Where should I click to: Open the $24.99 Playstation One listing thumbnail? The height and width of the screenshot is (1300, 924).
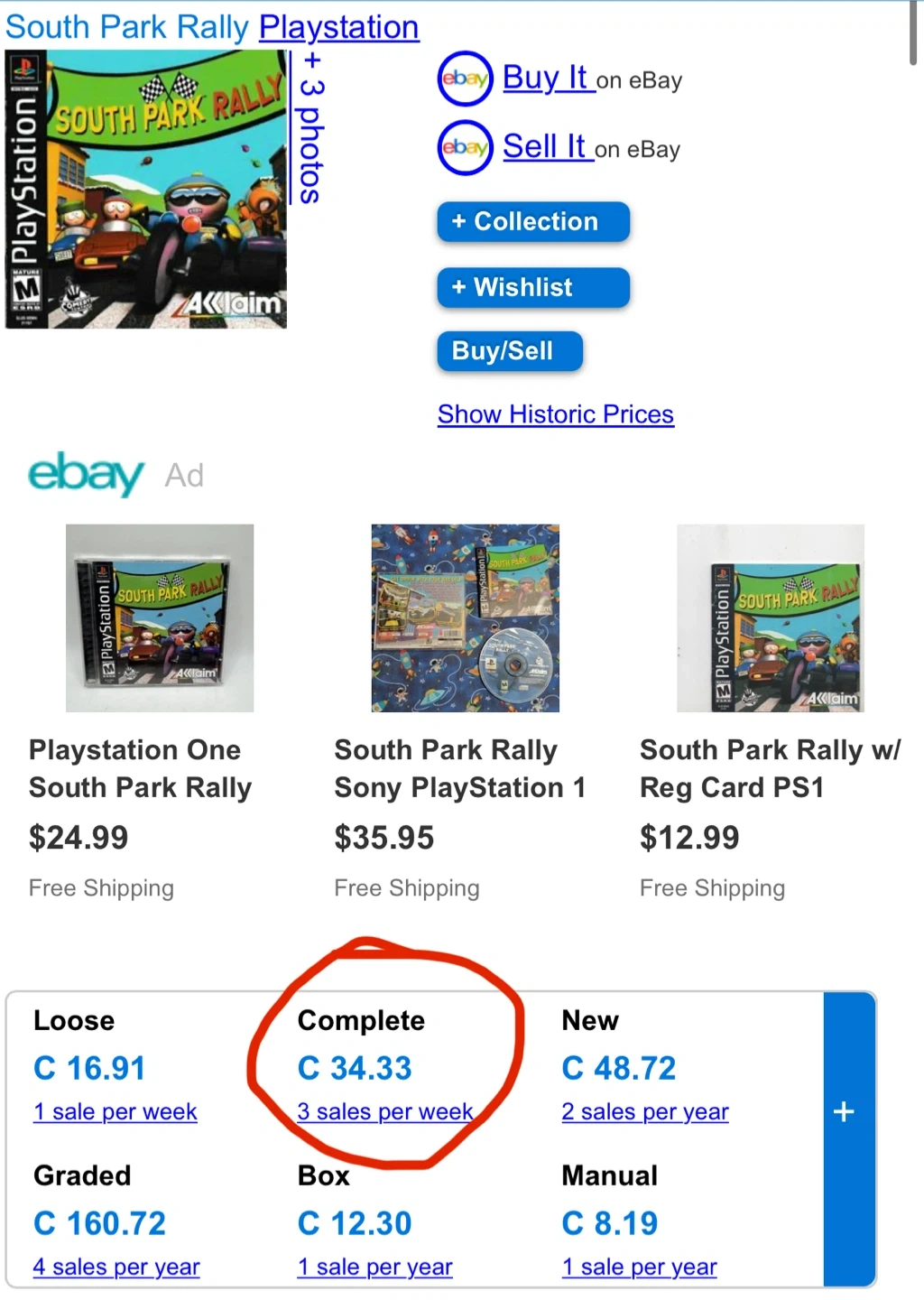coord(160,618)
